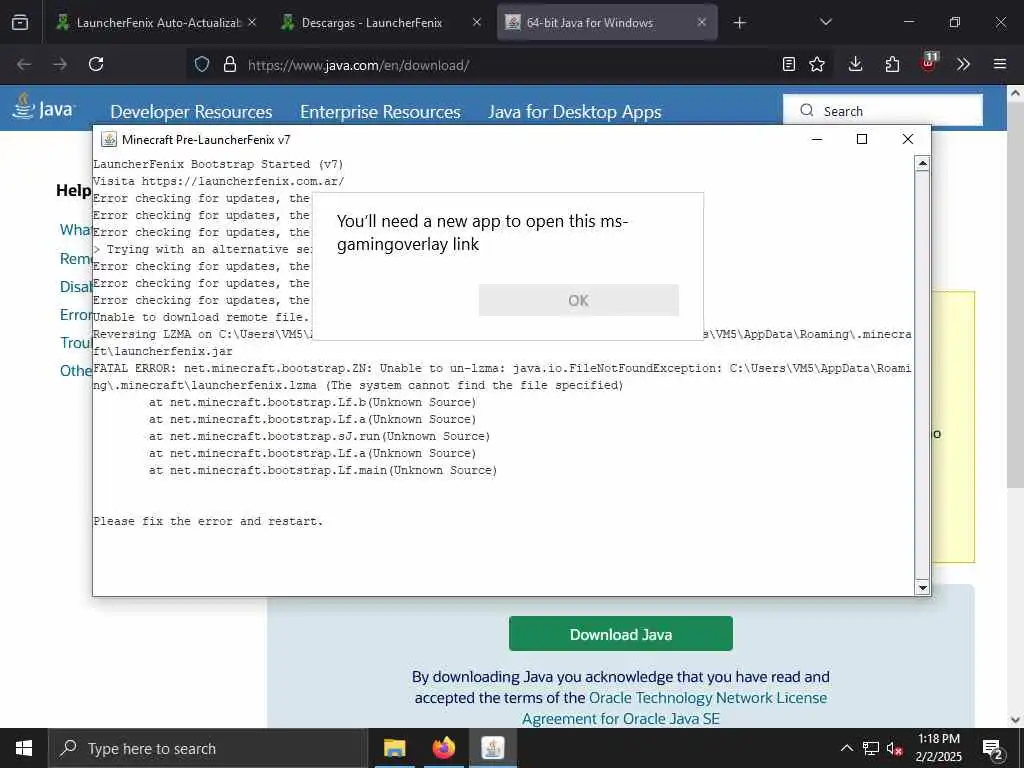Maximize the Minecraft Pre-LauncherFenix window

pyautogui.click(x=861, y=139)
